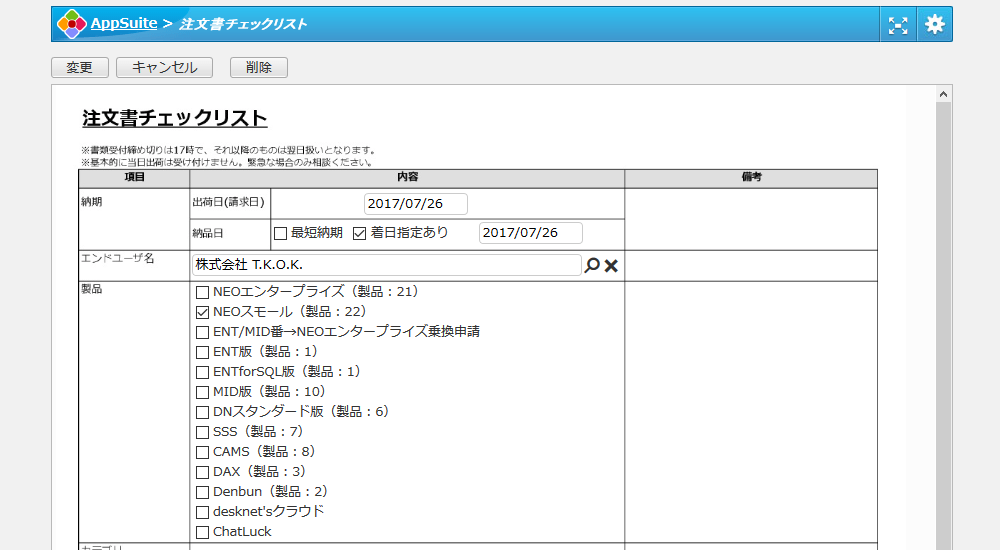The image size is (1000, 550).
Task: Check the DNスタンダード版 checkbox
Action: (x=203, y=412)
